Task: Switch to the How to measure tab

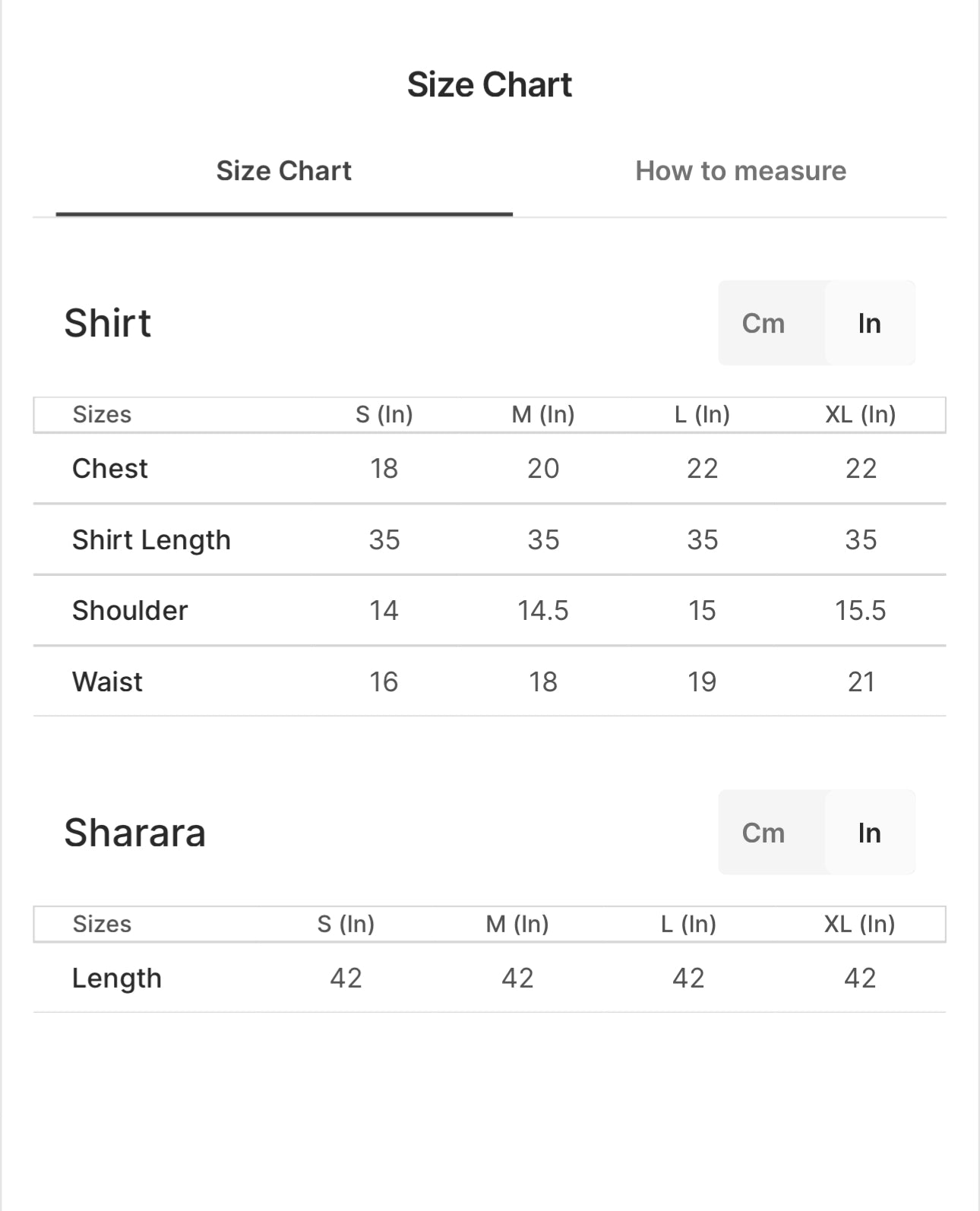Action: click(x=741, y=171)
